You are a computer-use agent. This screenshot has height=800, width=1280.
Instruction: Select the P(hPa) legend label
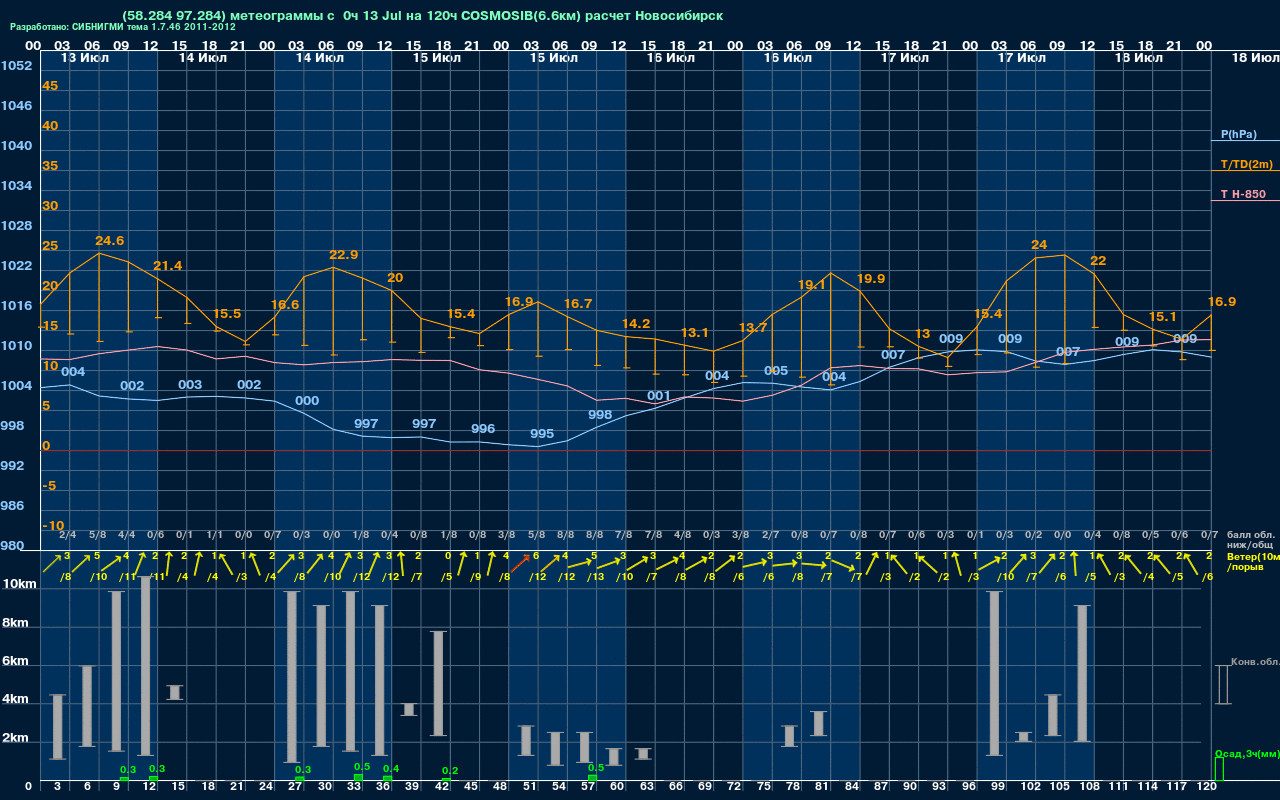[1238, 134]
